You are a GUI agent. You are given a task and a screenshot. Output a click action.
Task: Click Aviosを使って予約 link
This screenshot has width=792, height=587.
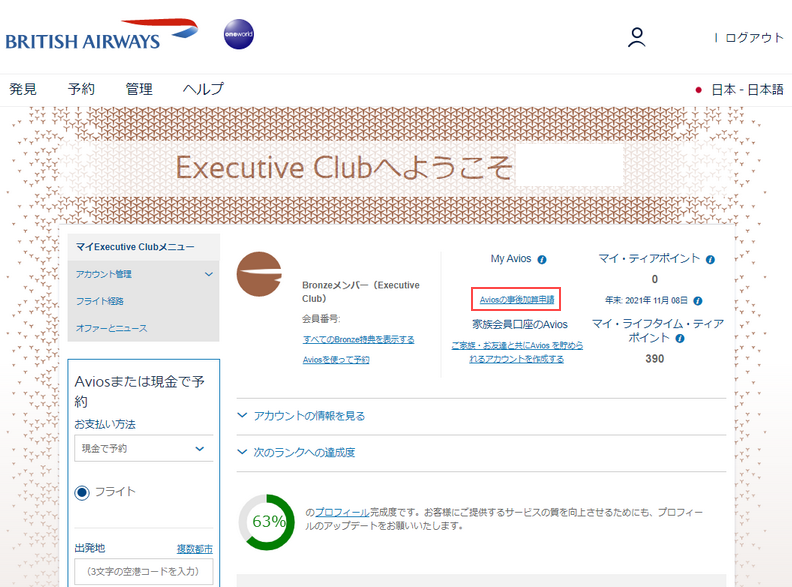point(336,360)
